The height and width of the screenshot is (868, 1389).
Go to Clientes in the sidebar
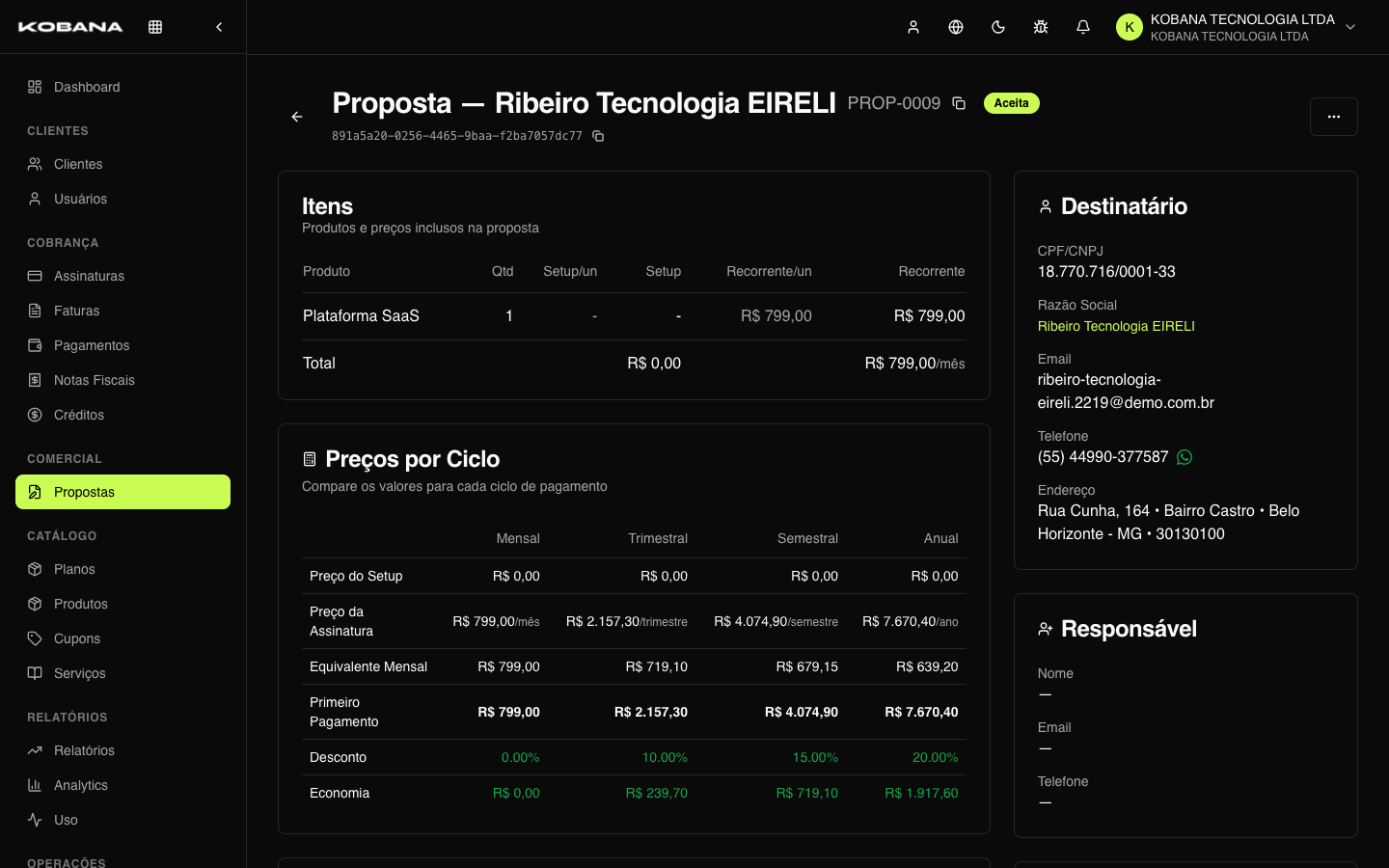(x=123, y=164)
